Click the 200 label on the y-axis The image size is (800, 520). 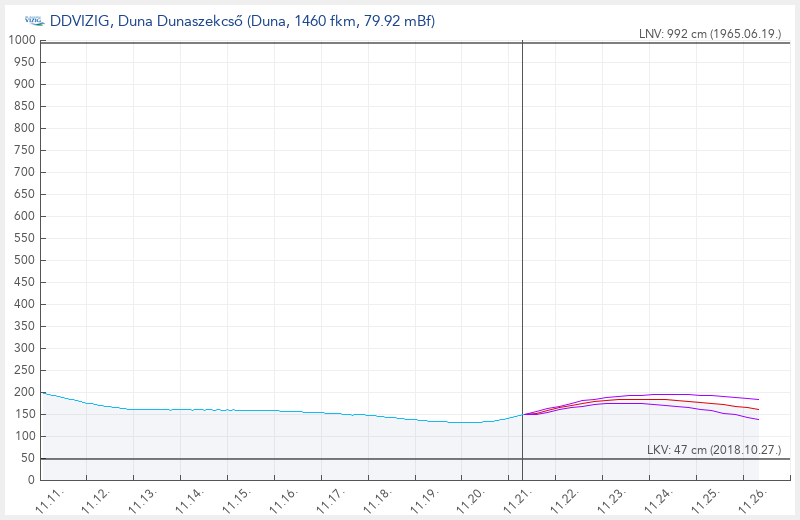pyautogui.click(x=25, y=392)
